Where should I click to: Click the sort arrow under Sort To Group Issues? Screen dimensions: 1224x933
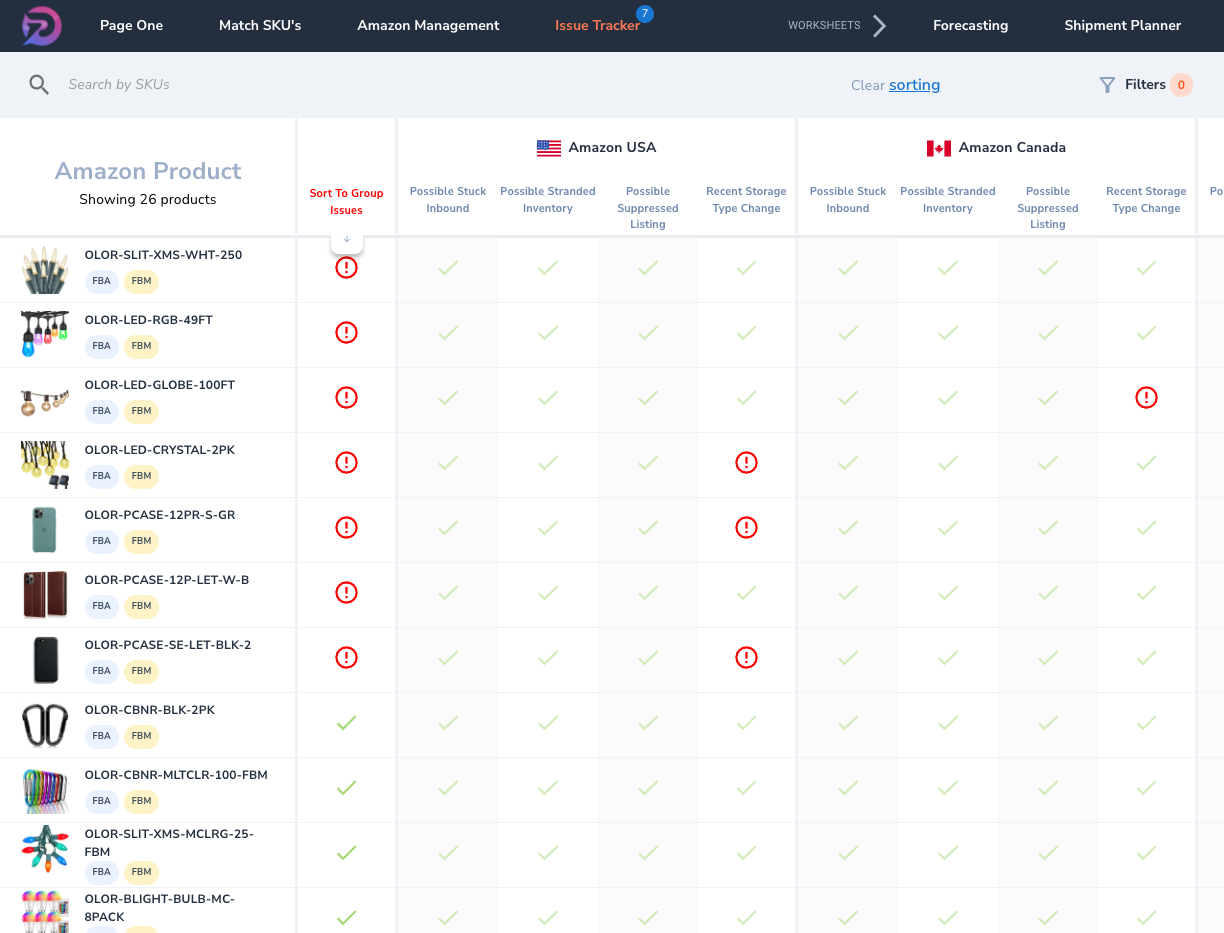point(346,240)
